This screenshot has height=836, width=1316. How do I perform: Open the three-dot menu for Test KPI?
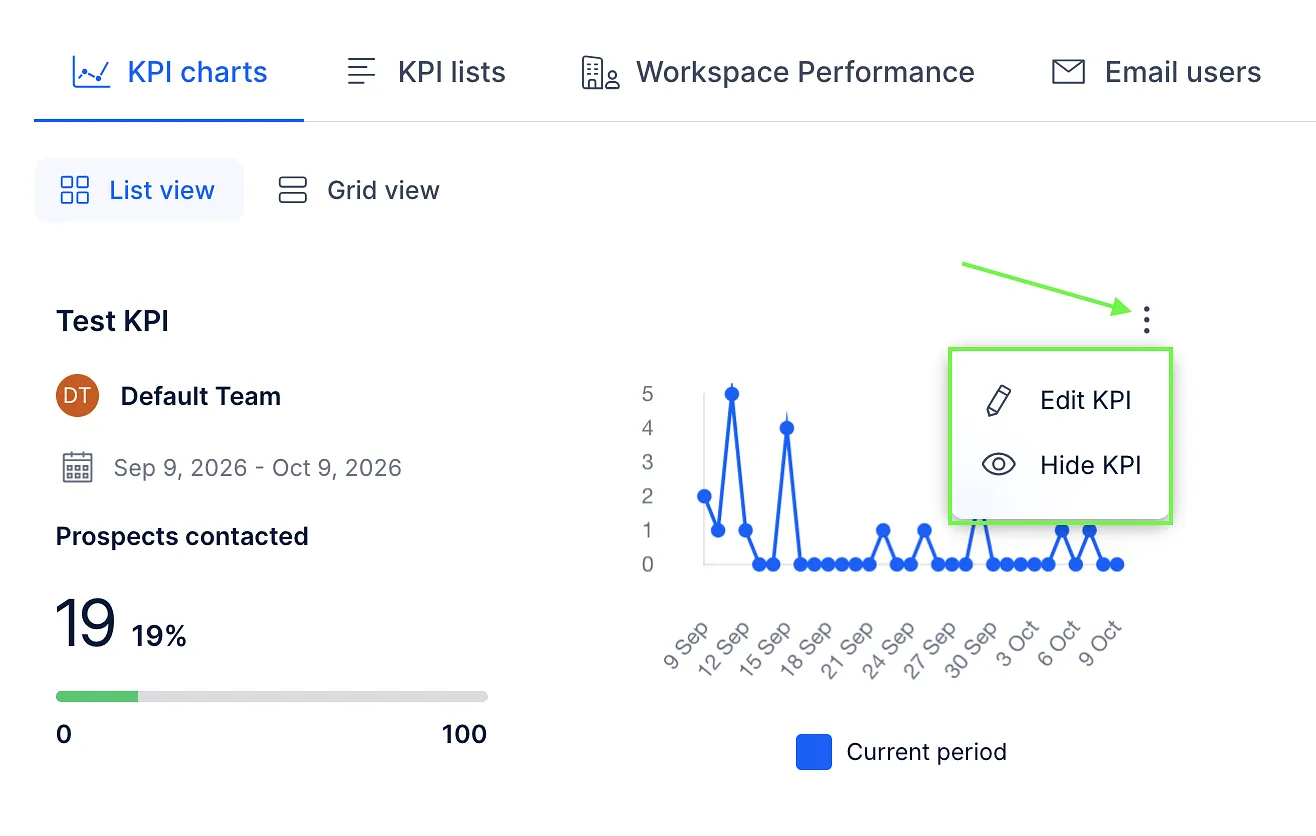pos(1146,320)
